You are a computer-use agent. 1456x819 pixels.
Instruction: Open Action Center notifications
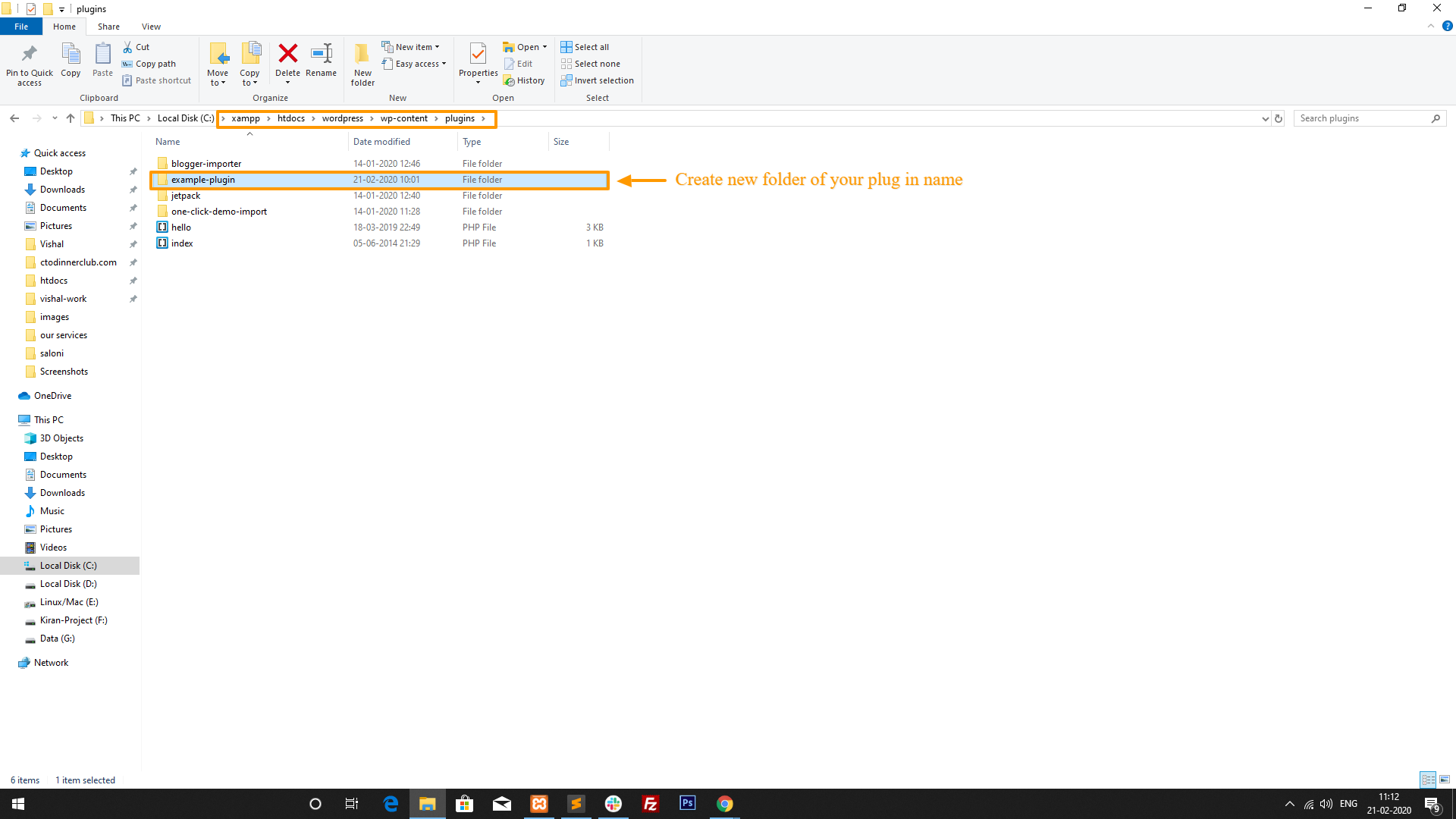pos(1432,805)
